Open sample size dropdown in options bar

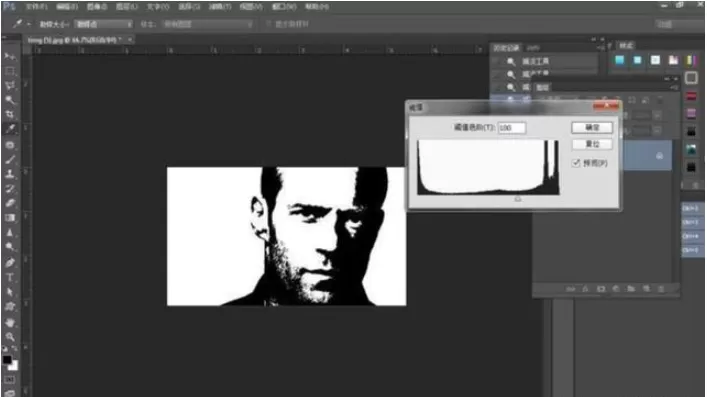pos(104,24)
